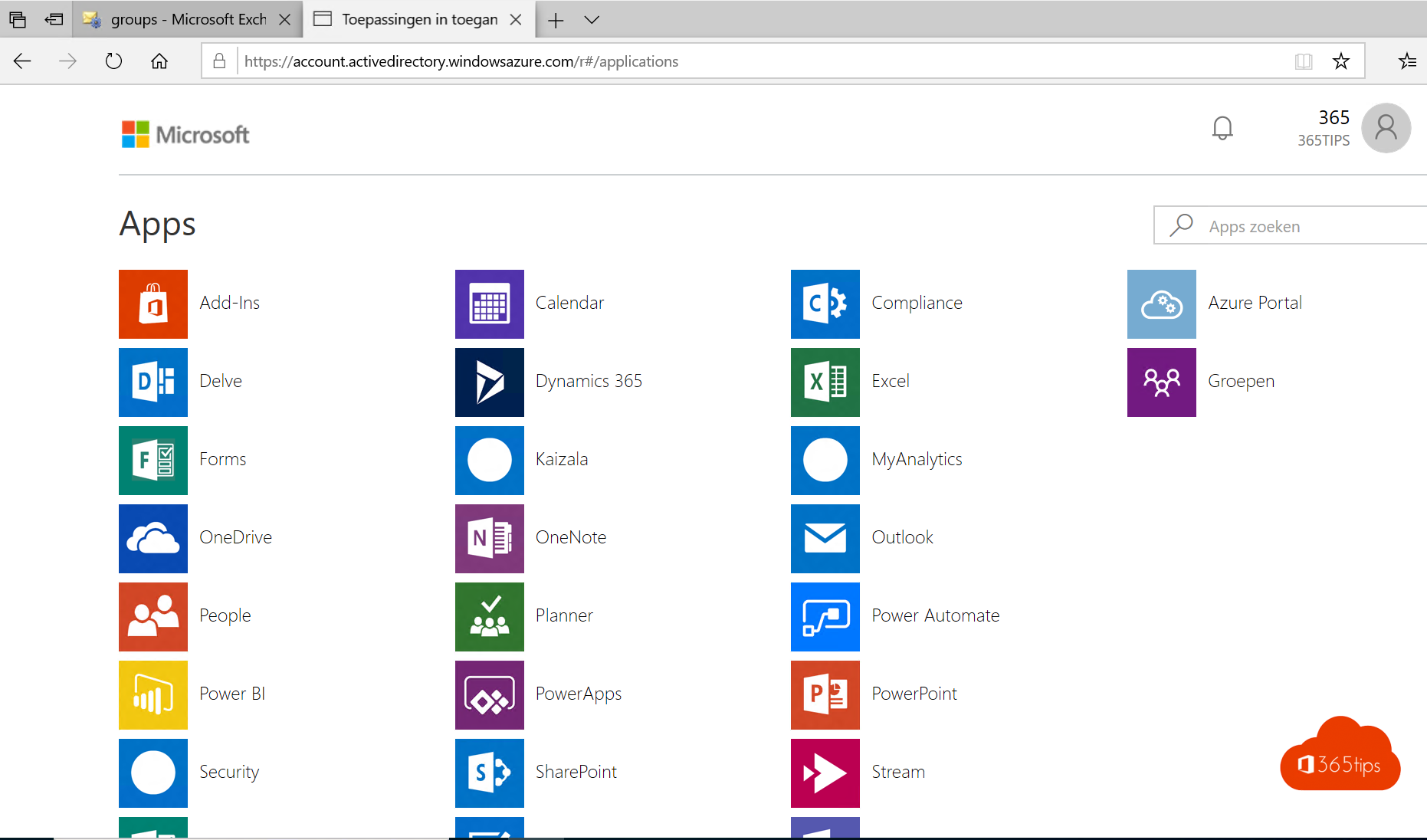Open the Groepen purple icon
Image resolution: width=1427 pixels, height=840 pixels.
(1162, 382)
